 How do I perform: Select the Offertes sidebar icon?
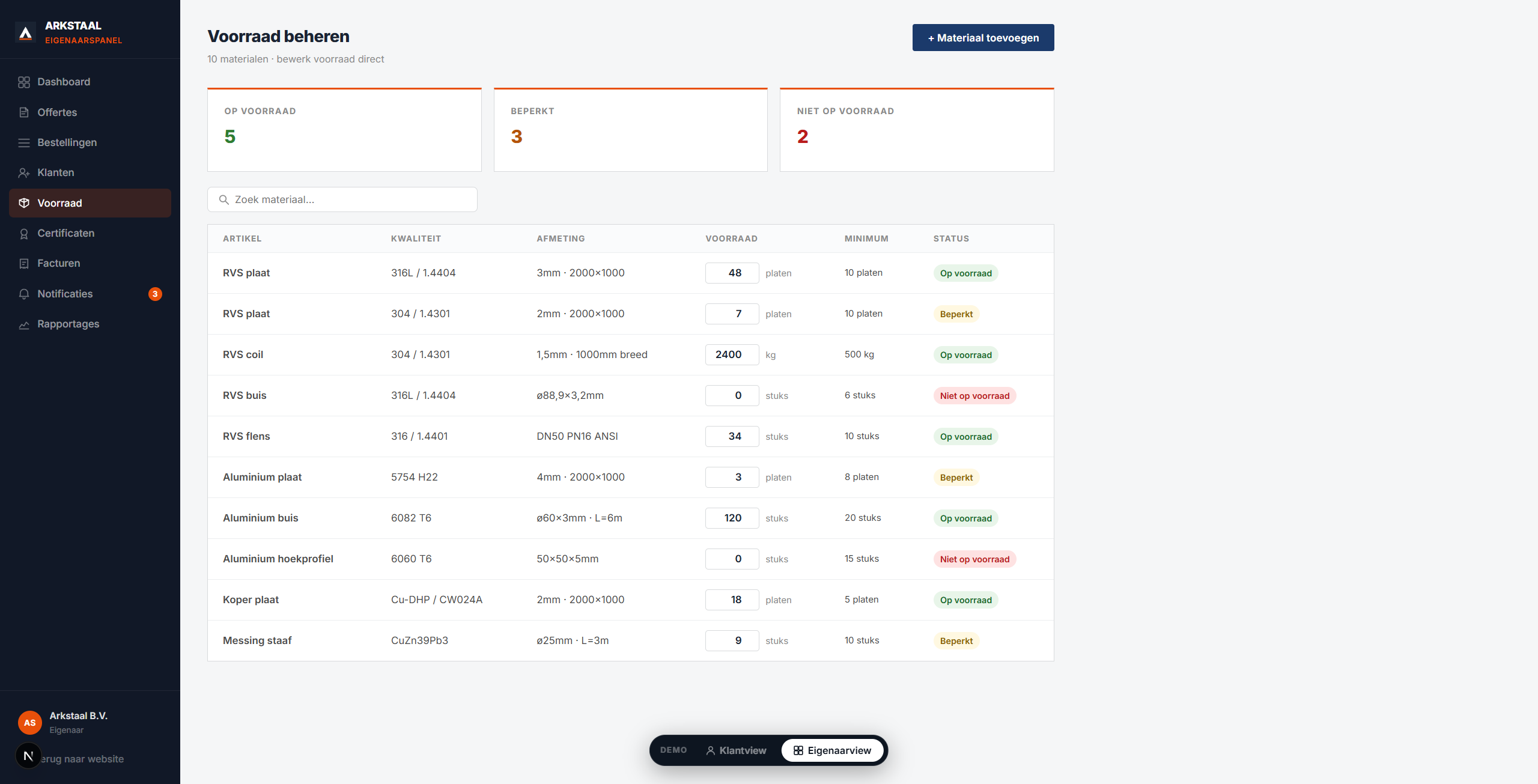(24, 112)
